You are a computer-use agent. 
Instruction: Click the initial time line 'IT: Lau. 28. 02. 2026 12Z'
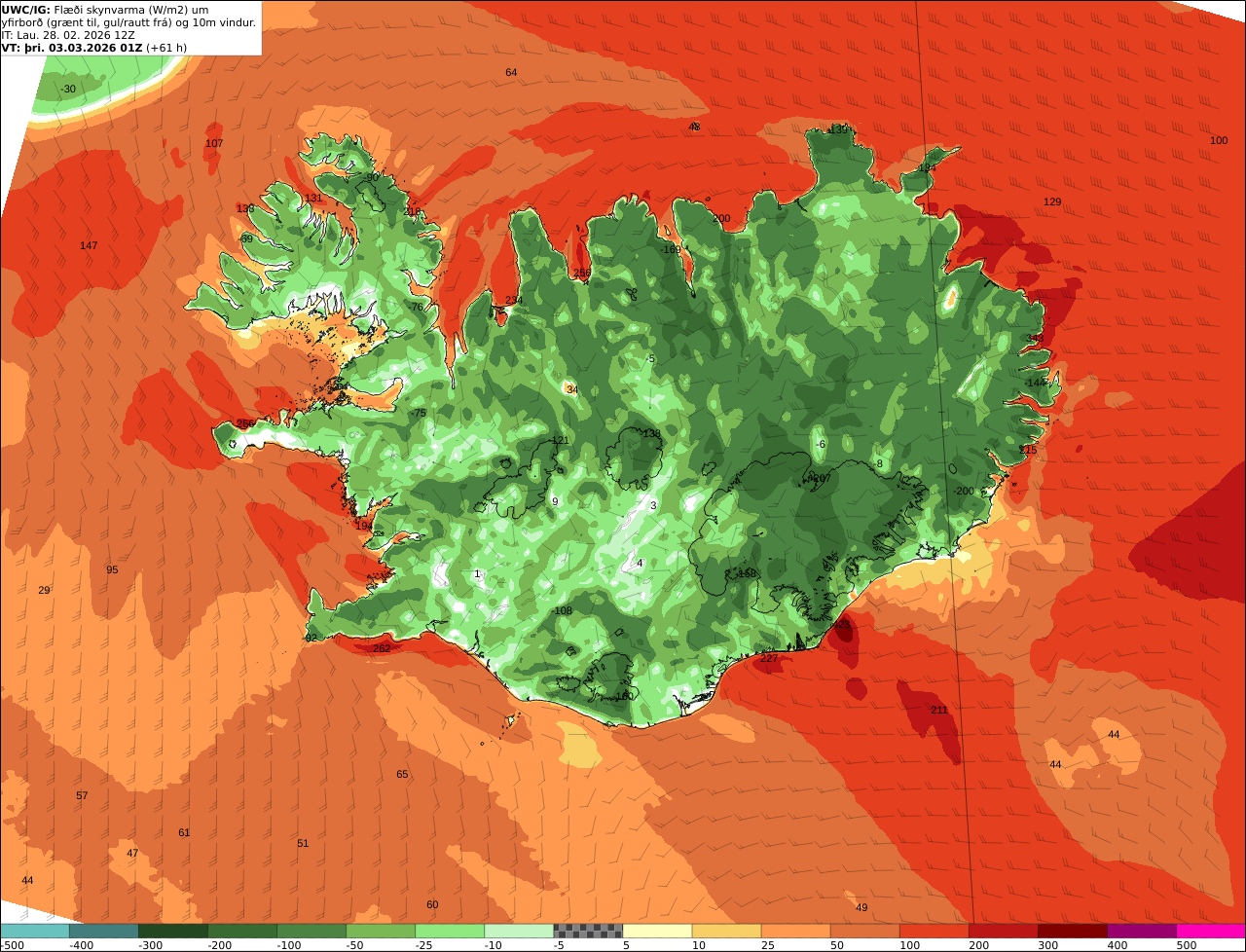tap(68, 34)
